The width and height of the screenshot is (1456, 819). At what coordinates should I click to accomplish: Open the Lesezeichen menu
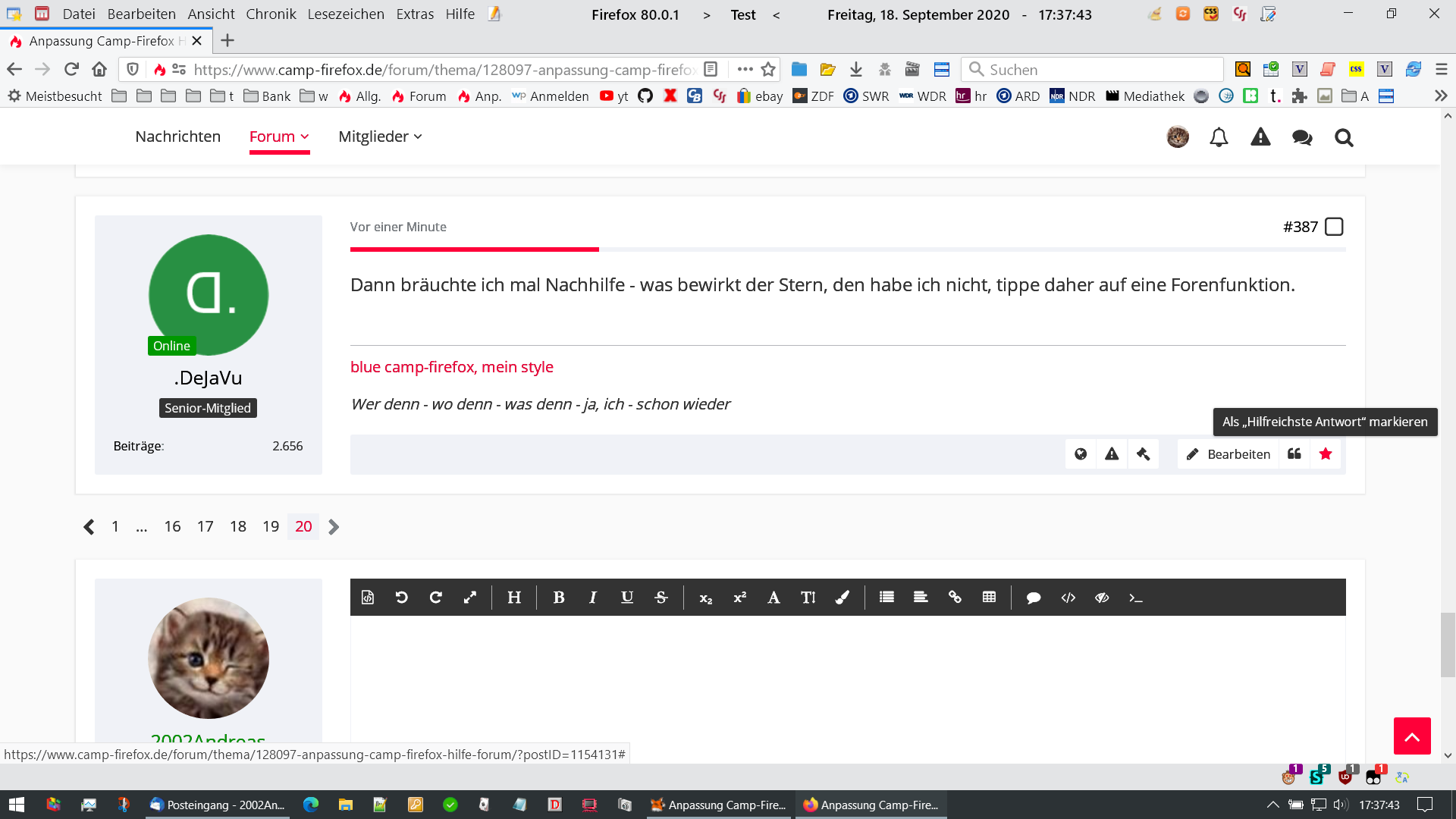point(346,14)
